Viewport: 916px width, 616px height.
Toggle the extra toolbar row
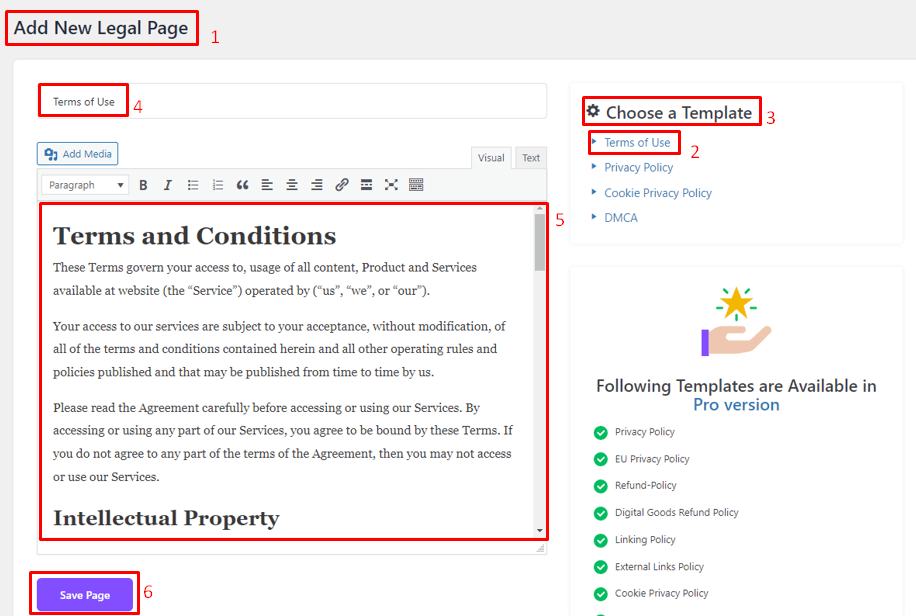416,185
